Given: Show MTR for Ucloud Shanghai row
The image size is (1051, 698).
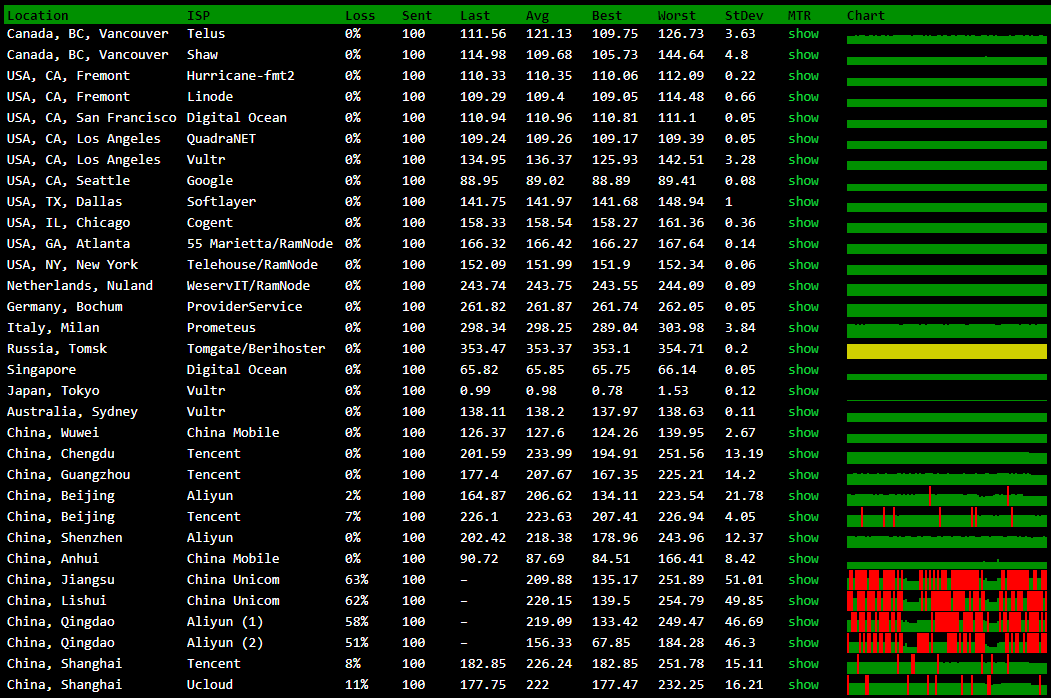Looking at the screenshot, I should point(803,685).
